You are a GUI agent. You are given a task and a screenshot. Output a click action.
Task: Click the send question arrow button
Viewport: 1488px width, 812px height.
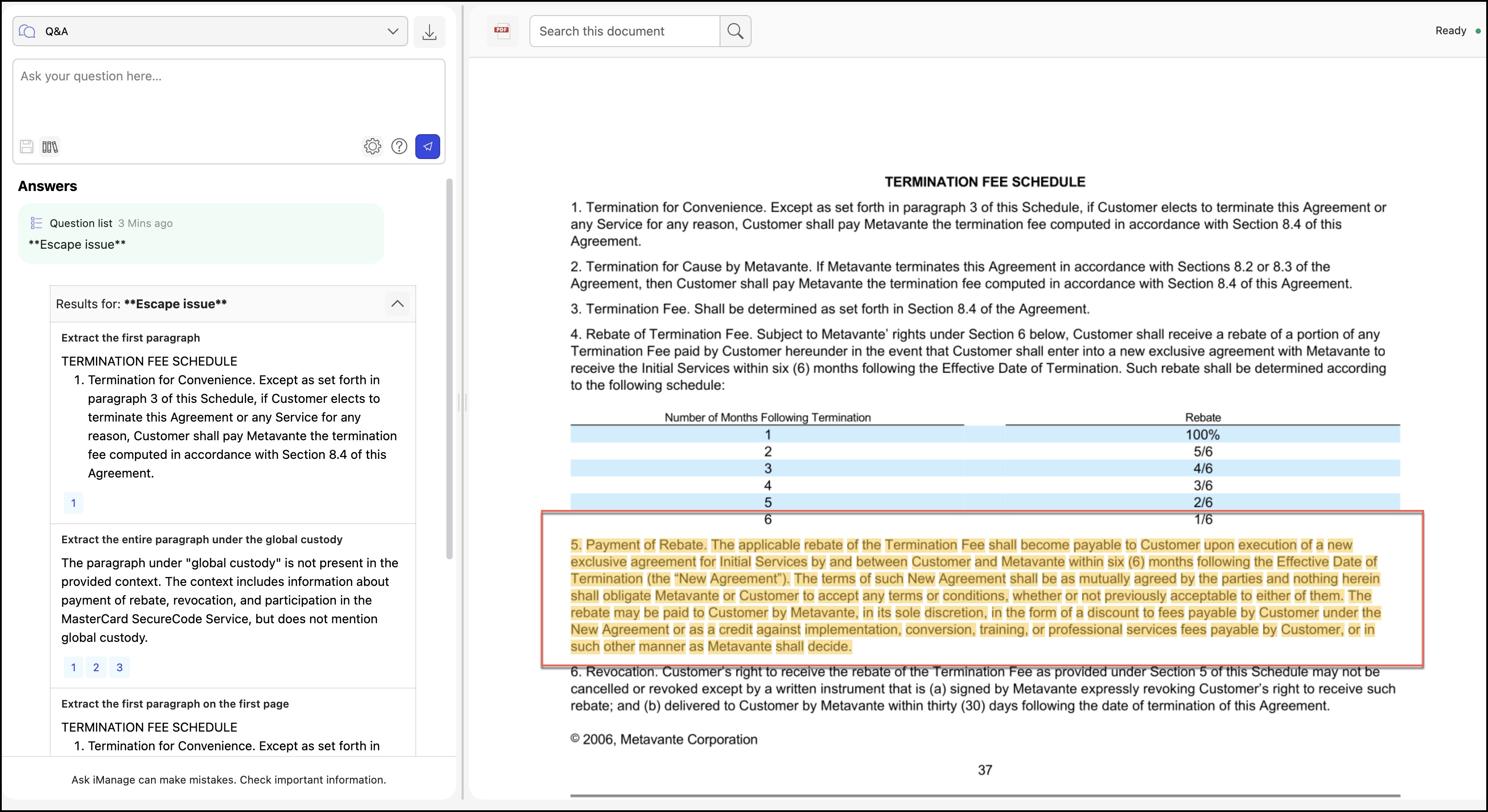pos(427,147)
